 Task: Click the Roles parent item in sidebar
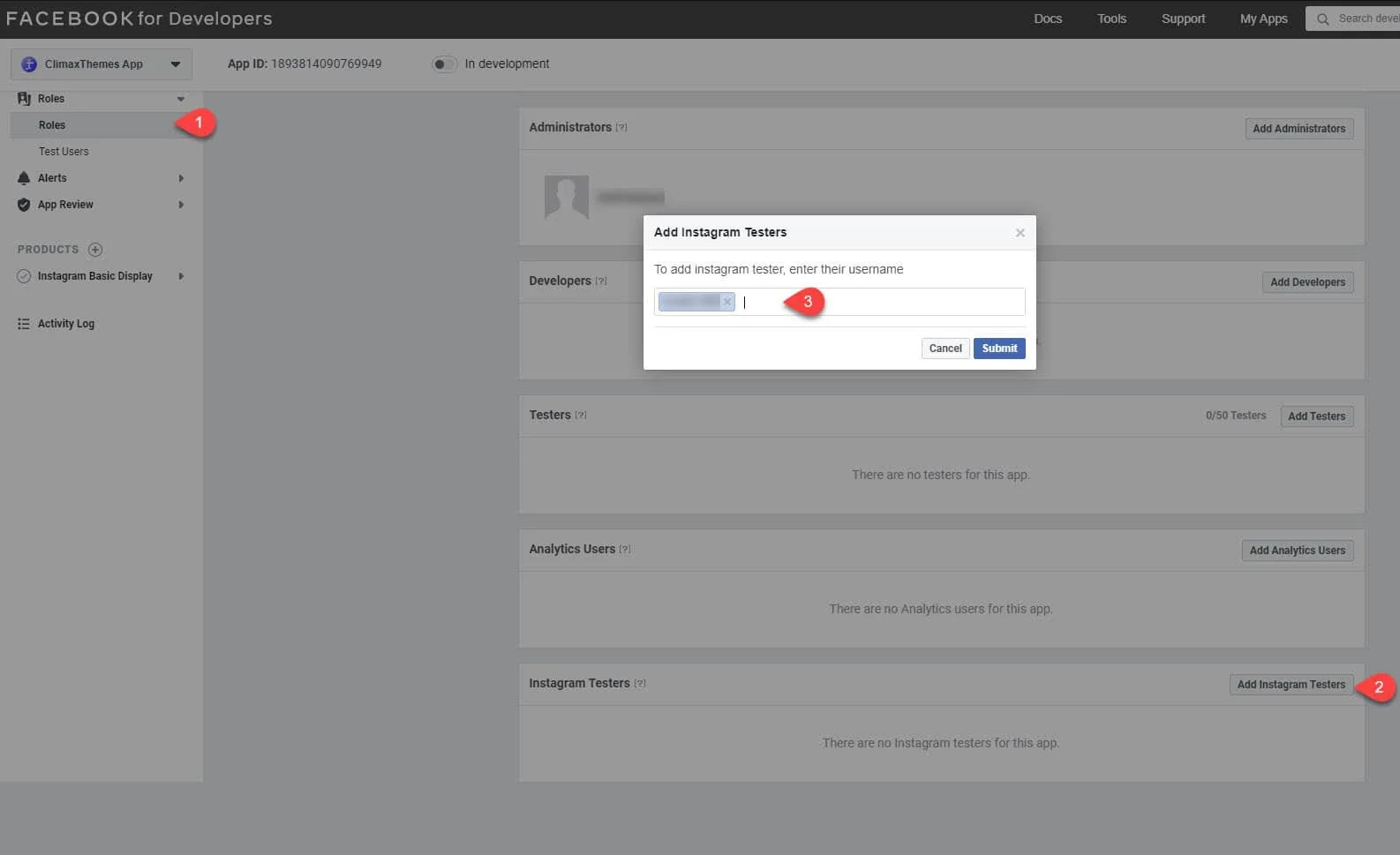51,99
